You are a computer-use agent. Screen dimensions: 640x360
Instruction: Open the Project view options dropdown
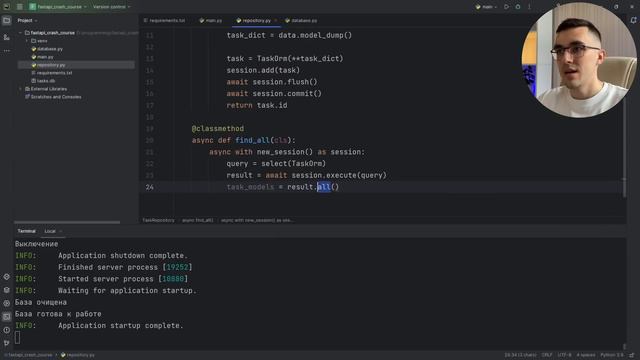27,20
